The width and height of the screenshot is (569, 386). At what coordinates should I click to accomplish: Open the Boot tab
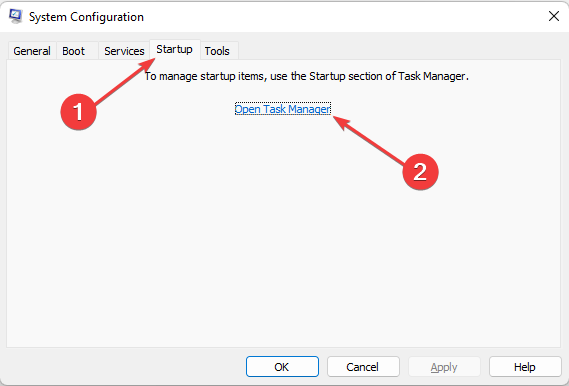point(73,51)
